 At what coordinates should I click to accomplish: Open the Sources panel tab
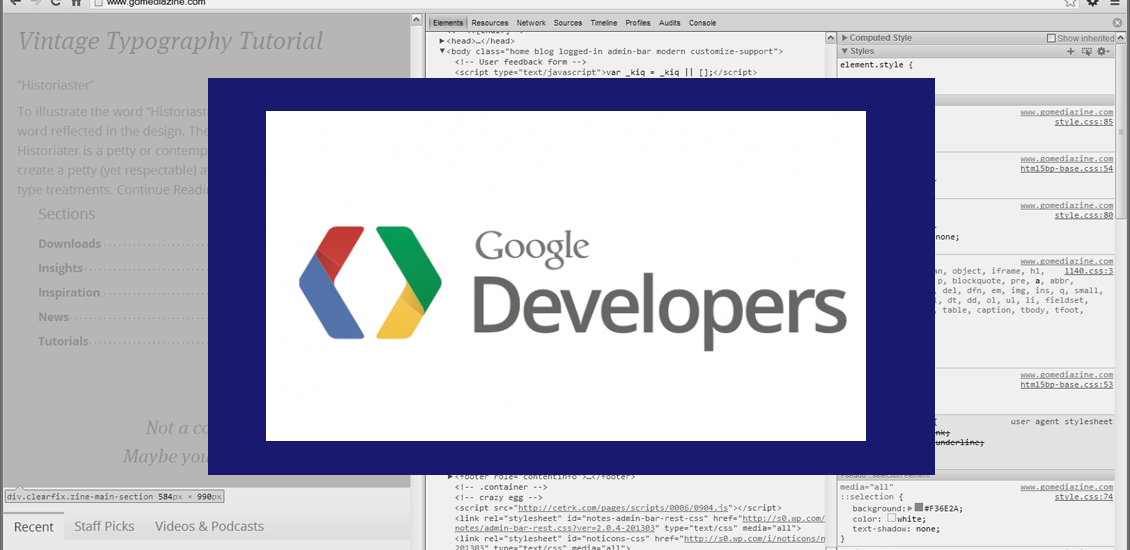point(568,23)
